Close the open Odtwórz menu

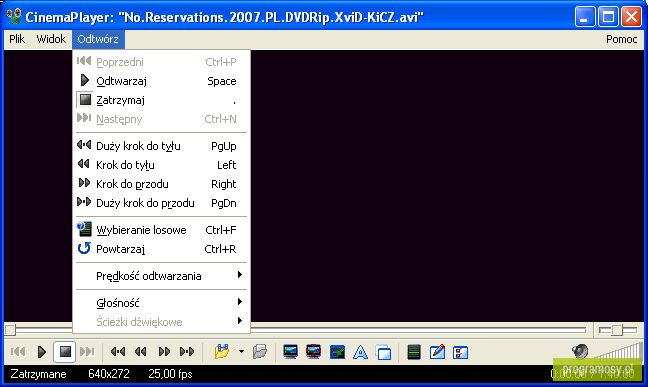[98, 39]
